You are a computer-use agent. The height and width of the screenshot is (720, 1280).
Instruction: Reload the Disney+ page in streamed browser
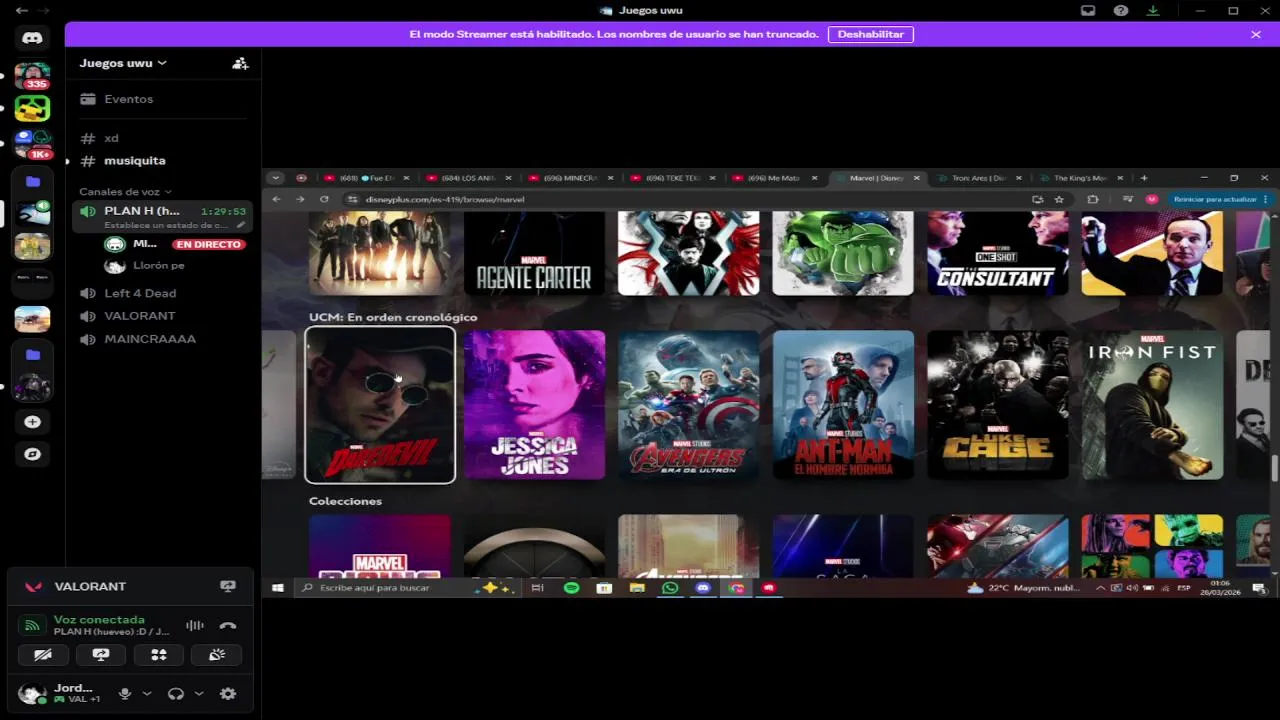pyautogui.click(x=324, y=199)
